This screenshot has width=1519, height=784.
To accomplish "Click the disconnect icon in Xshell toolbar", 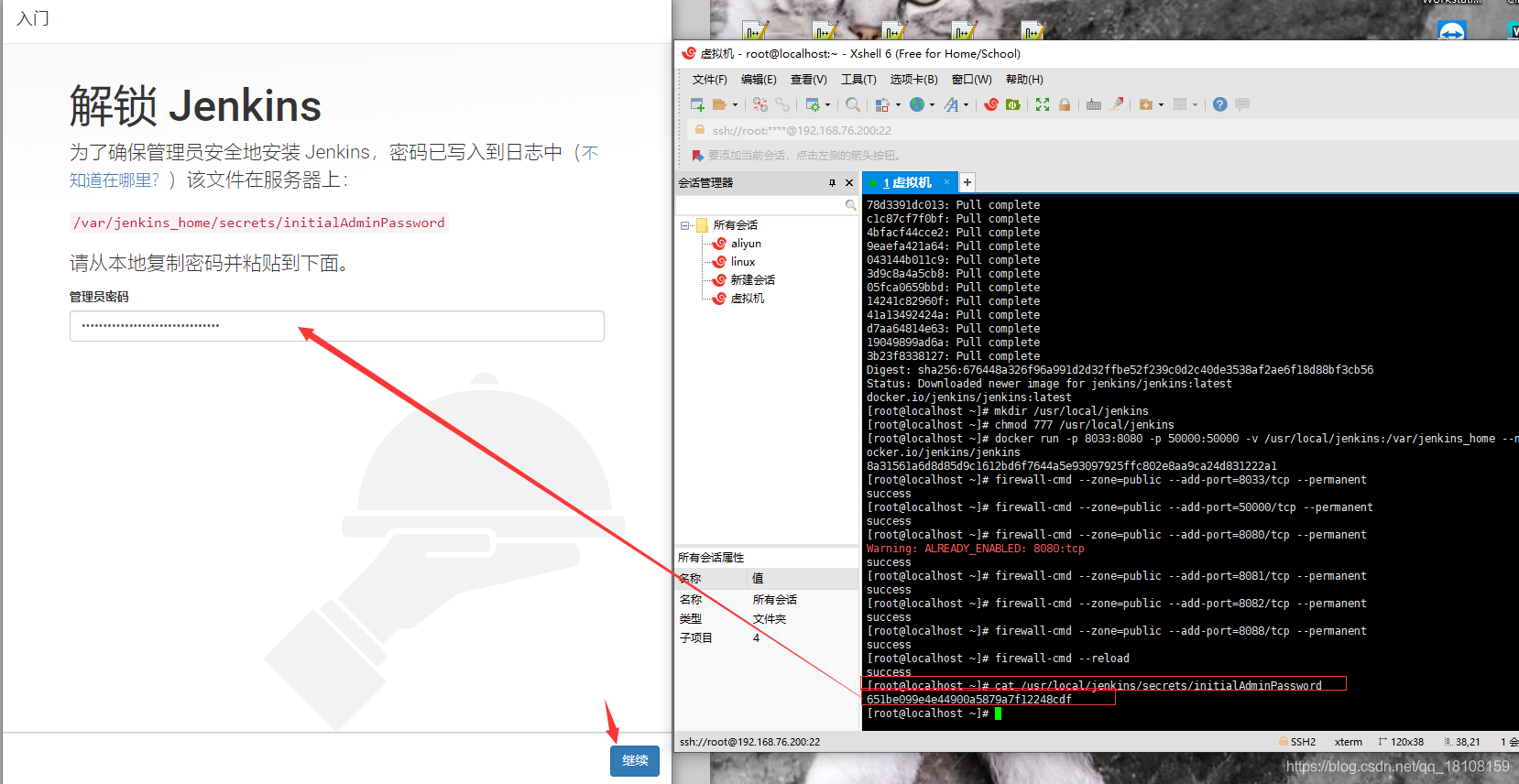I will 760,104.
